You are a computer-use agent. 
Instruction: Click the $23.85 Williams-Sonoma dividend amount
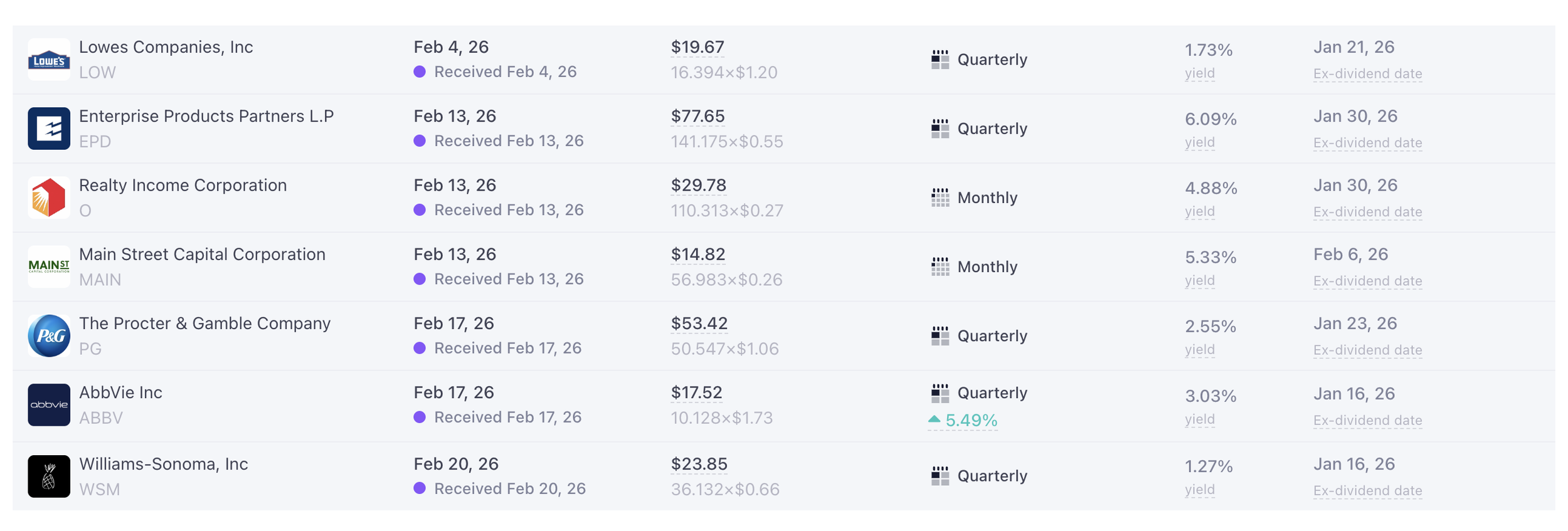pos(699,464)
